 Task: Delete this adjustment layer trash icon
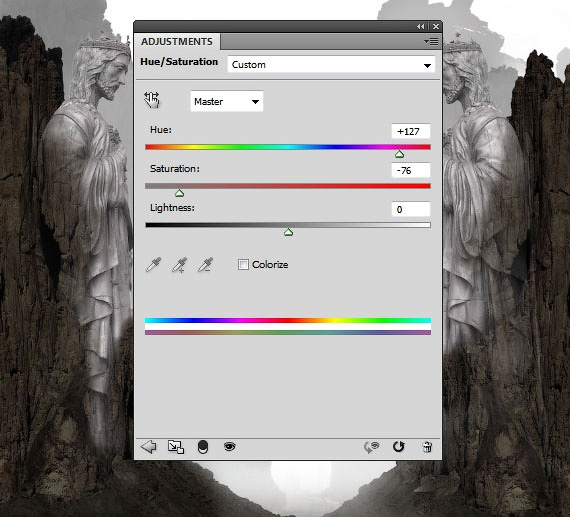[x=427, y=447]
